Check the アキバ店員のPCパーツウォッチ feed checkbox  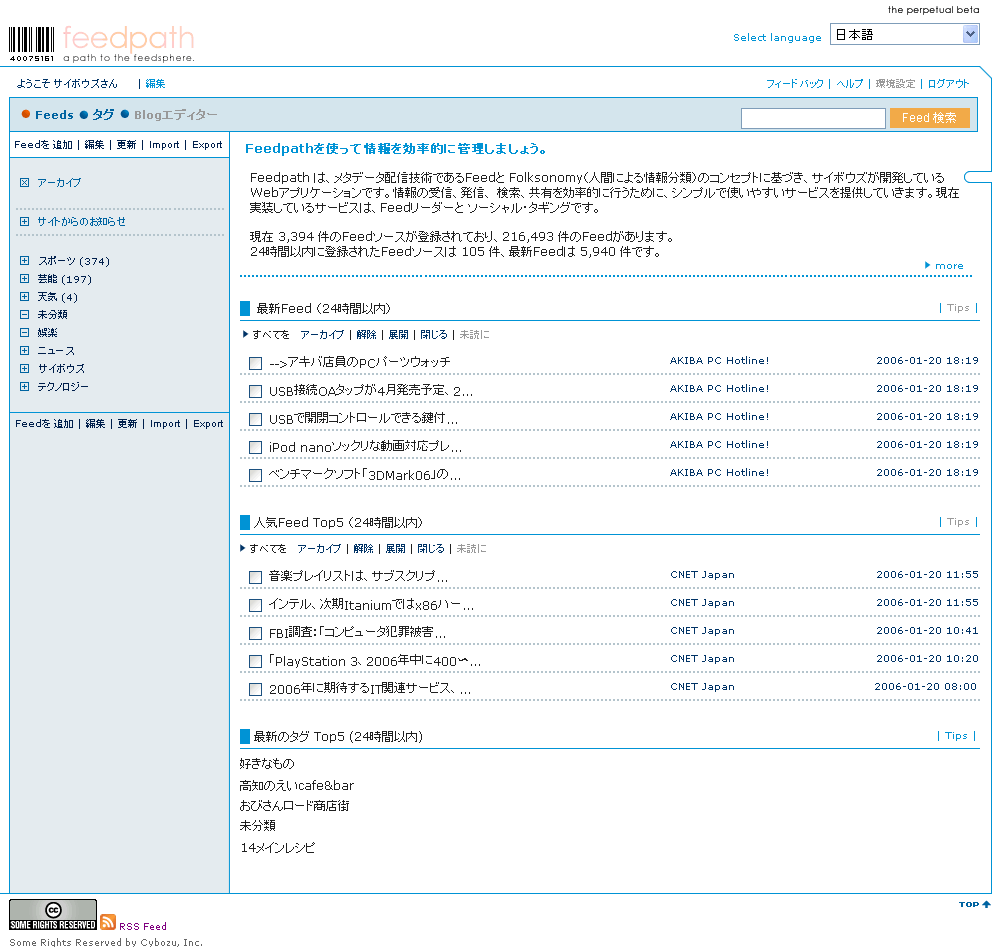255,363
